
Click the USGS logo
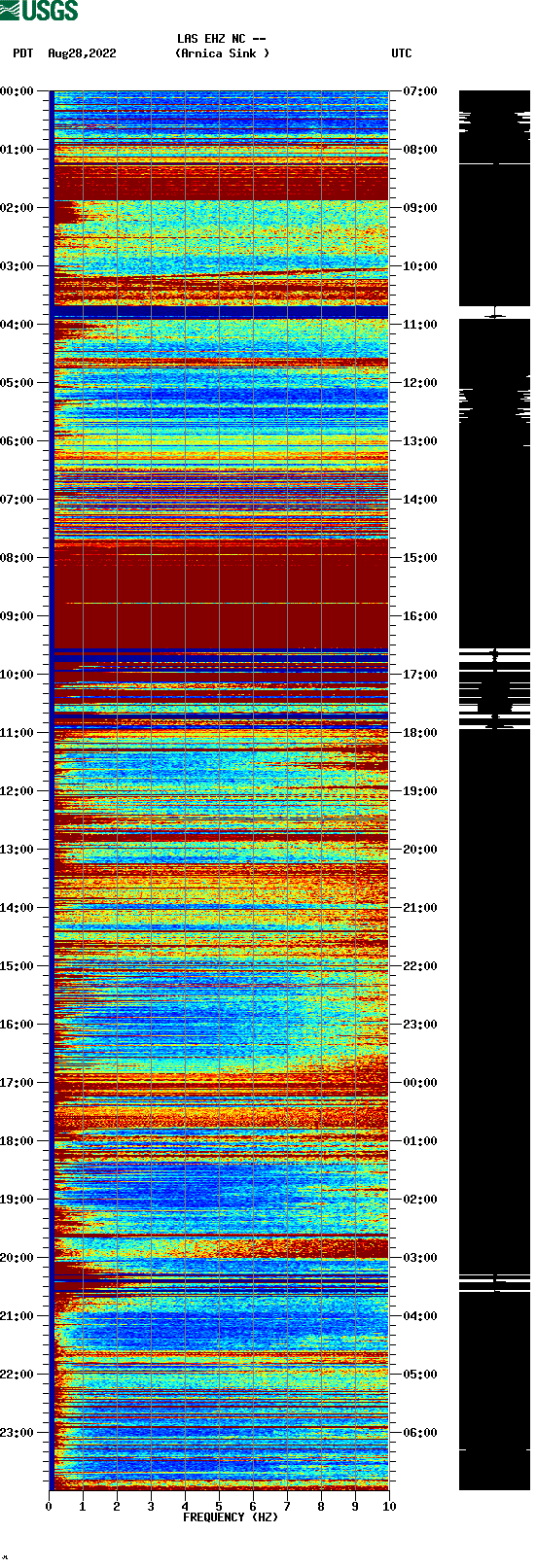click(x=39, y=11)
